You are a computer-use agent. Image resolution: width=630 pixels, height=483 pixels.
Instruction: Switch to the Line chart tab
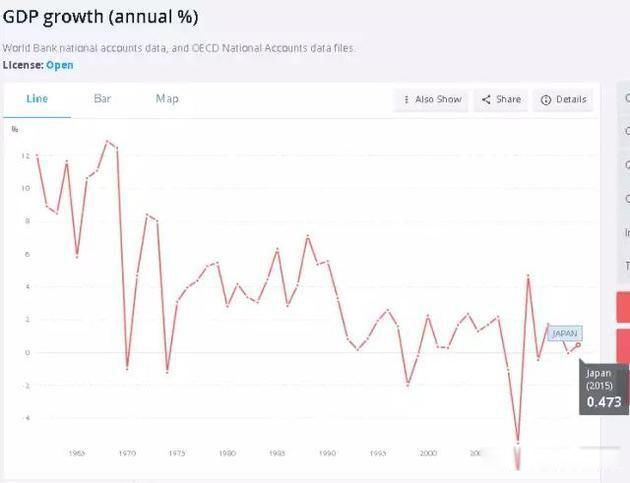coord(37,99)
